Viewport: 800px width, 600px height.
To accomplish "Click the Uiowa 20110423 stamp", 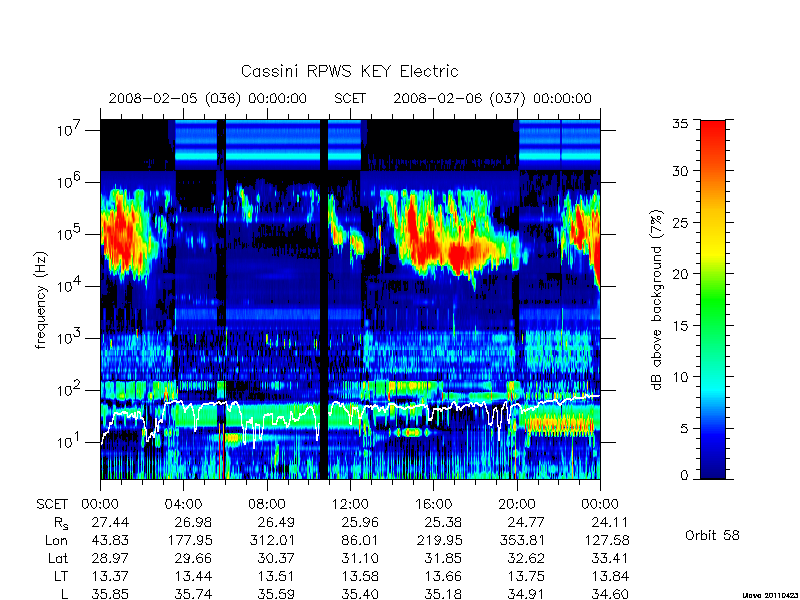I will [771, 595].
